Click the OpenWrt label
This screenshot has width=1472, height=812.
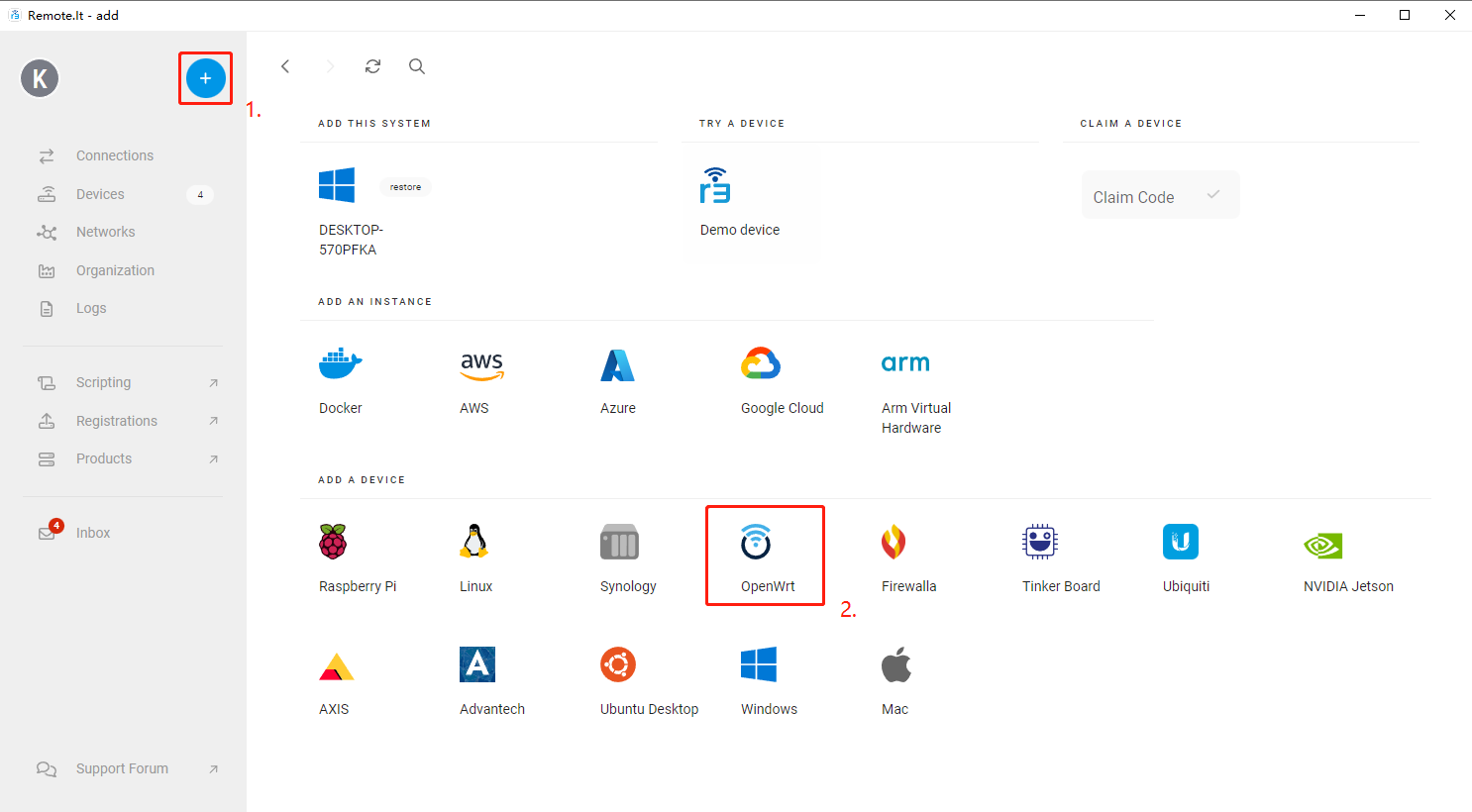(x=768, y=586)
